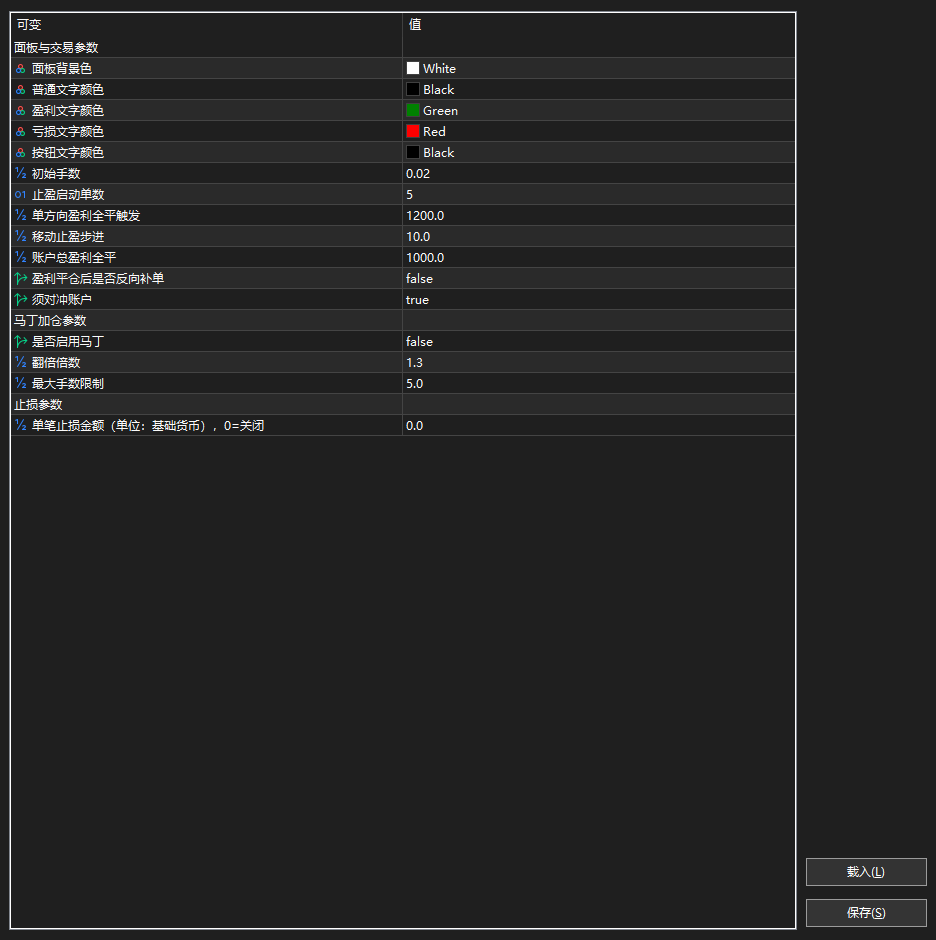This screenshot has width=936, height=940.
Task: Click the bool icon beside 须对冲账户
Action: point(20,300)
